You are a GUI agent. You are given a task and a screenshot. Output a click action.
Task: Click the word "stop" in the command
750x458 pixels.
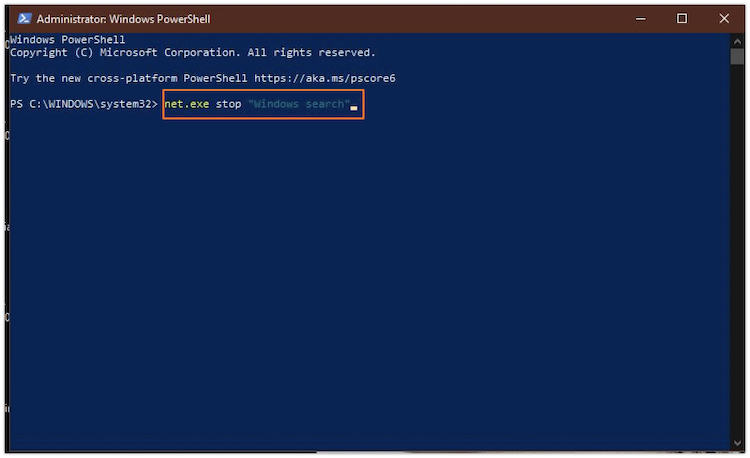(228, 104)
